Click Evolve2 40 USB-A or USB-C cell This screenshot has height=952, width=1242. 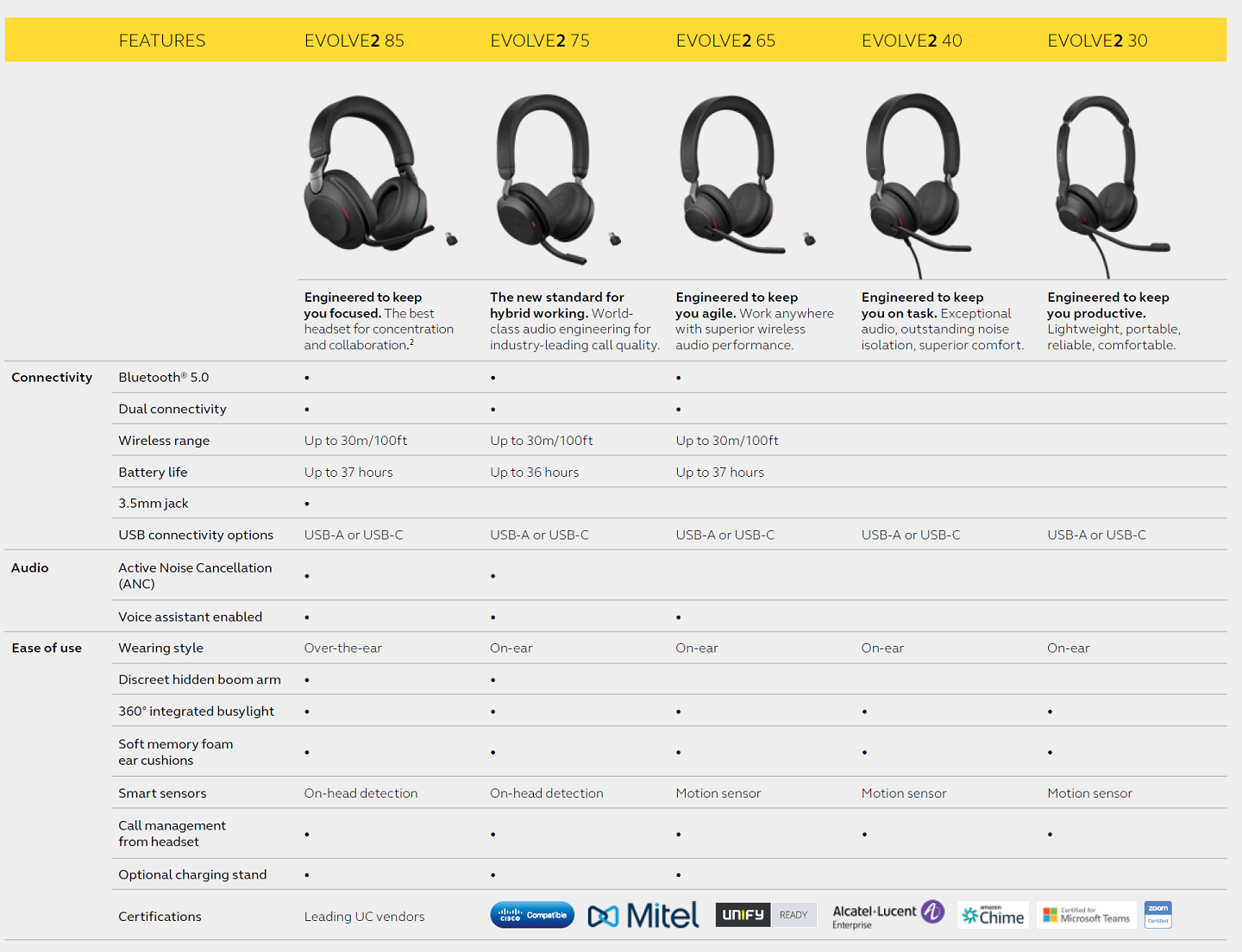pos(911,535)
